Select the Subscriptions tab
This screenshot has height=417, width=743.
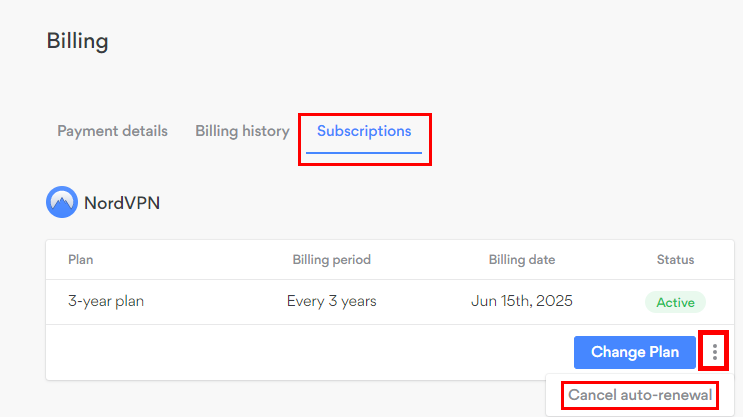point(364,131)
